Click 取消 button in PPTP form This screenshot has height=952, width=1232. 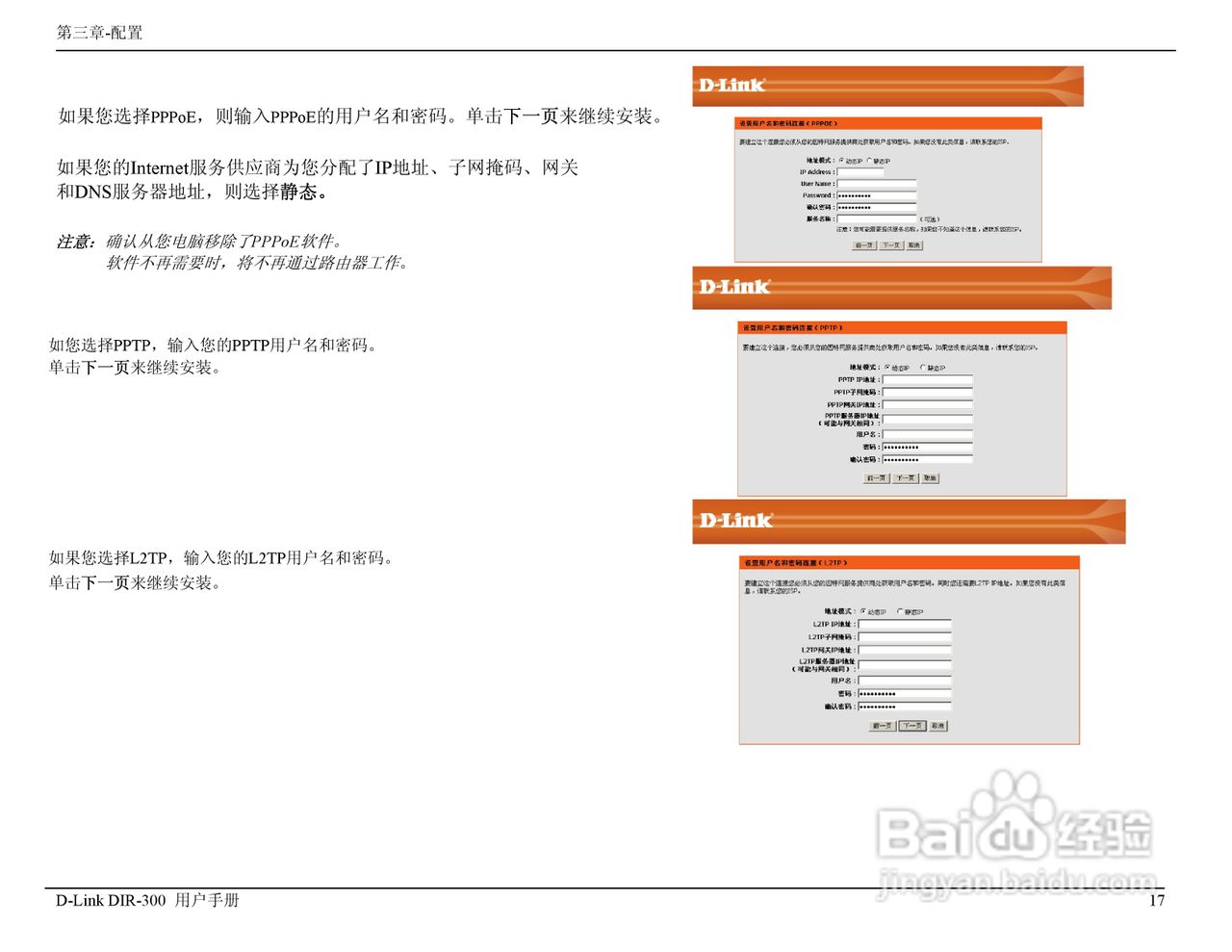(931, 478)
